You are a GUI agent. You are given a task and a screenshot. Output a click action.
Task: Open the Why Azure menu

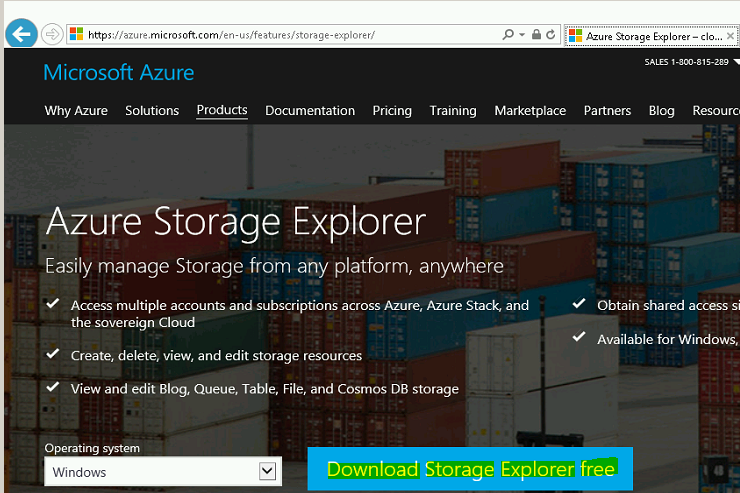pyautogui.click(x=76, y=110)
